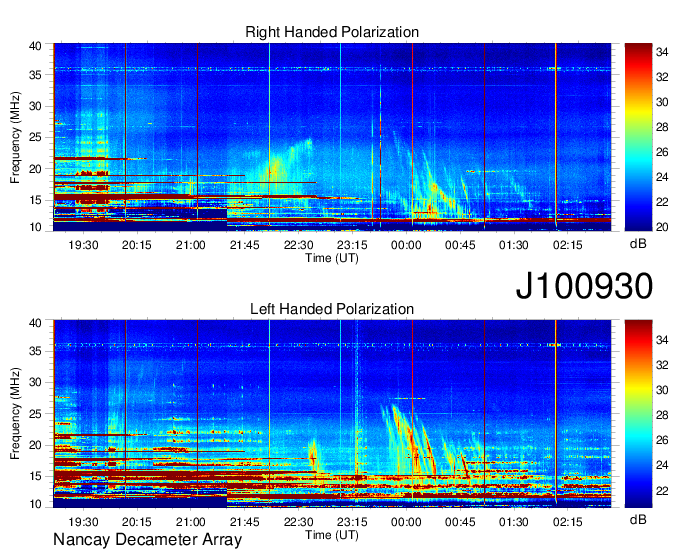680x552 pixels.
Task: Click the color scale bar beside right-handed plot
Action: (638, 137)
